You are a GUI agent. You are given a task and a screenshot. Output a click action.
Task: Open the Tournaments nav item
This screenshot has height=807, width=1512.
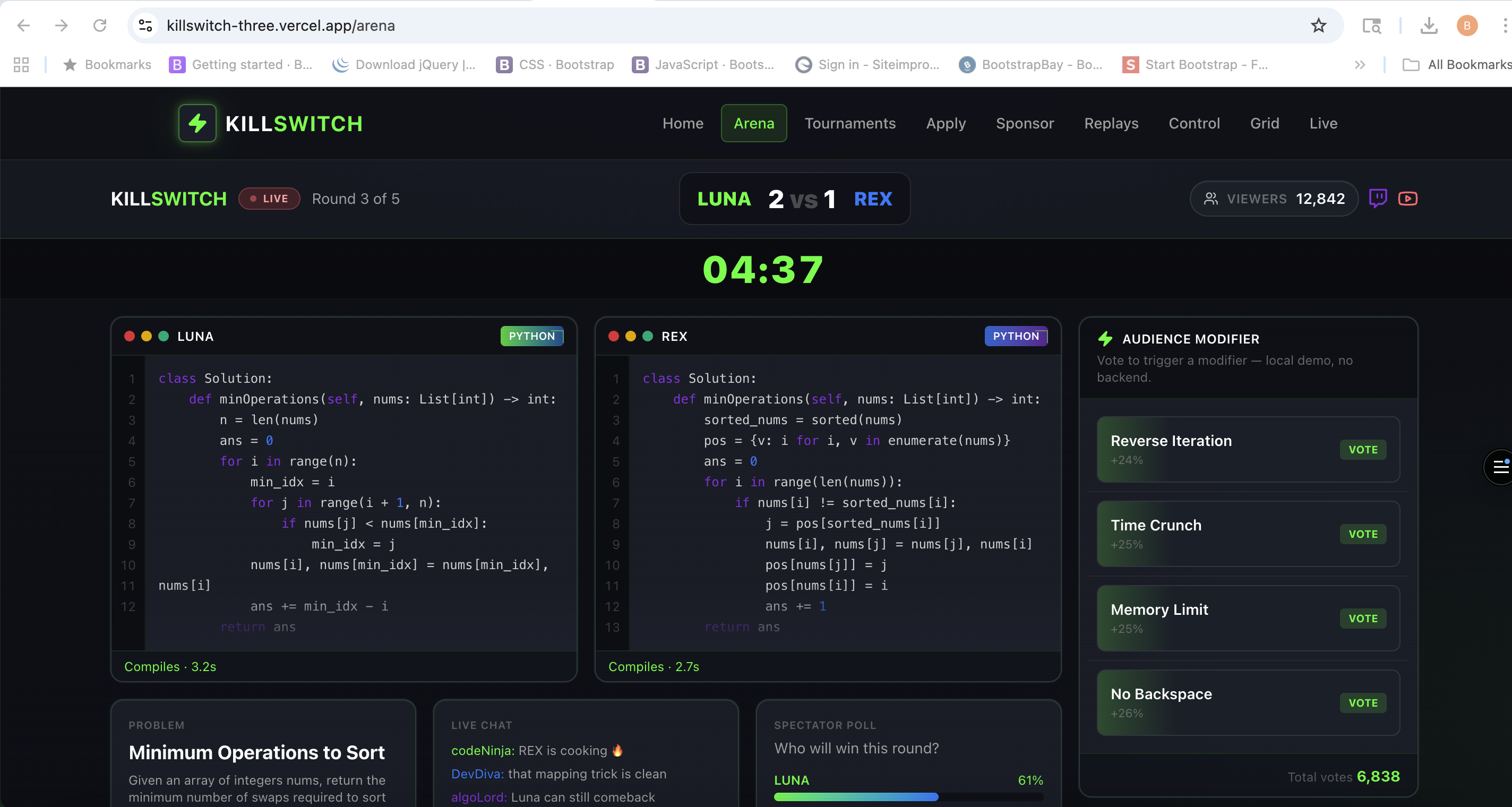[850, 123]
